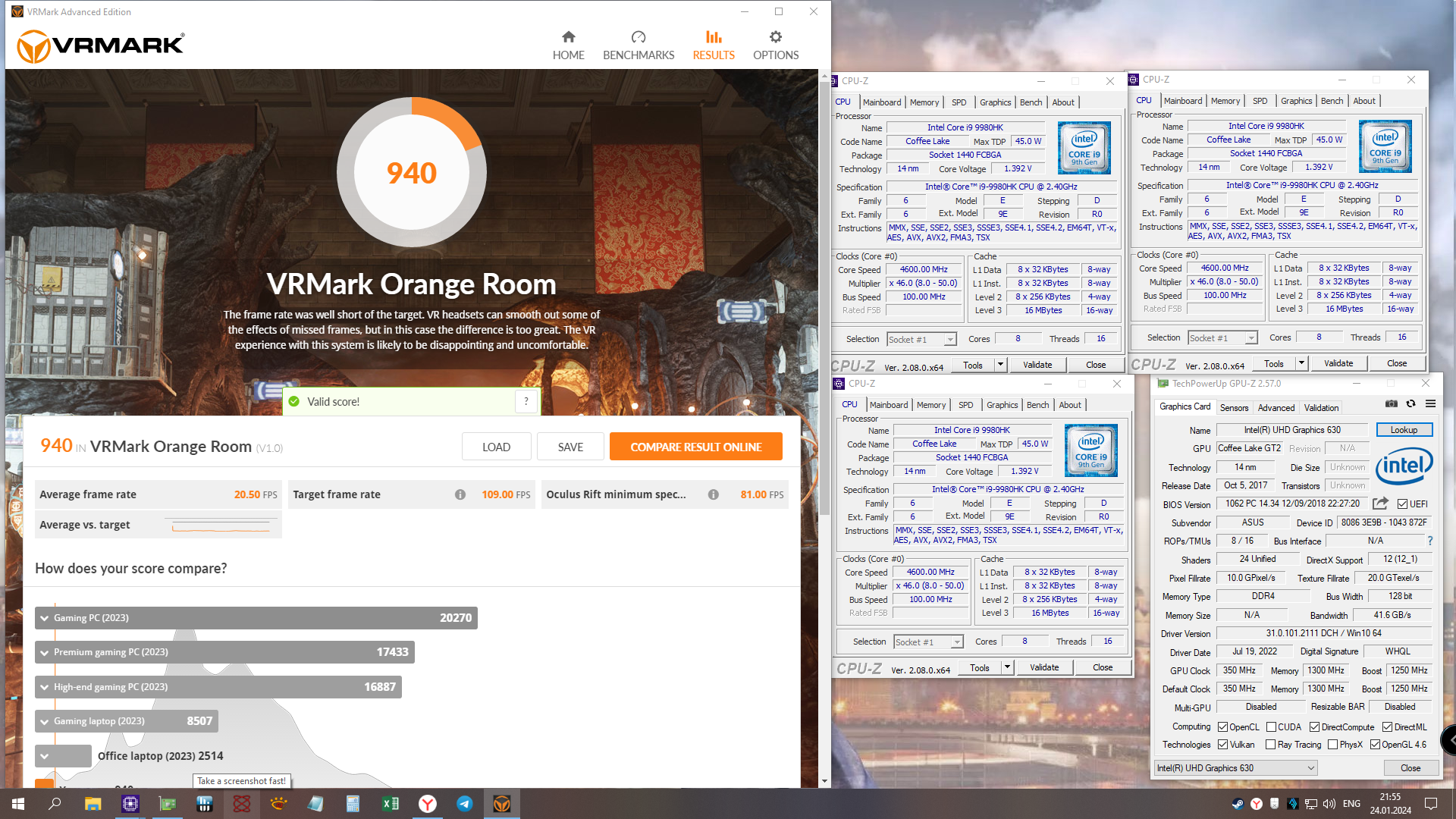
Task: Open Mainboard tab in top-left CPU-Z
Action: point(882,102)
